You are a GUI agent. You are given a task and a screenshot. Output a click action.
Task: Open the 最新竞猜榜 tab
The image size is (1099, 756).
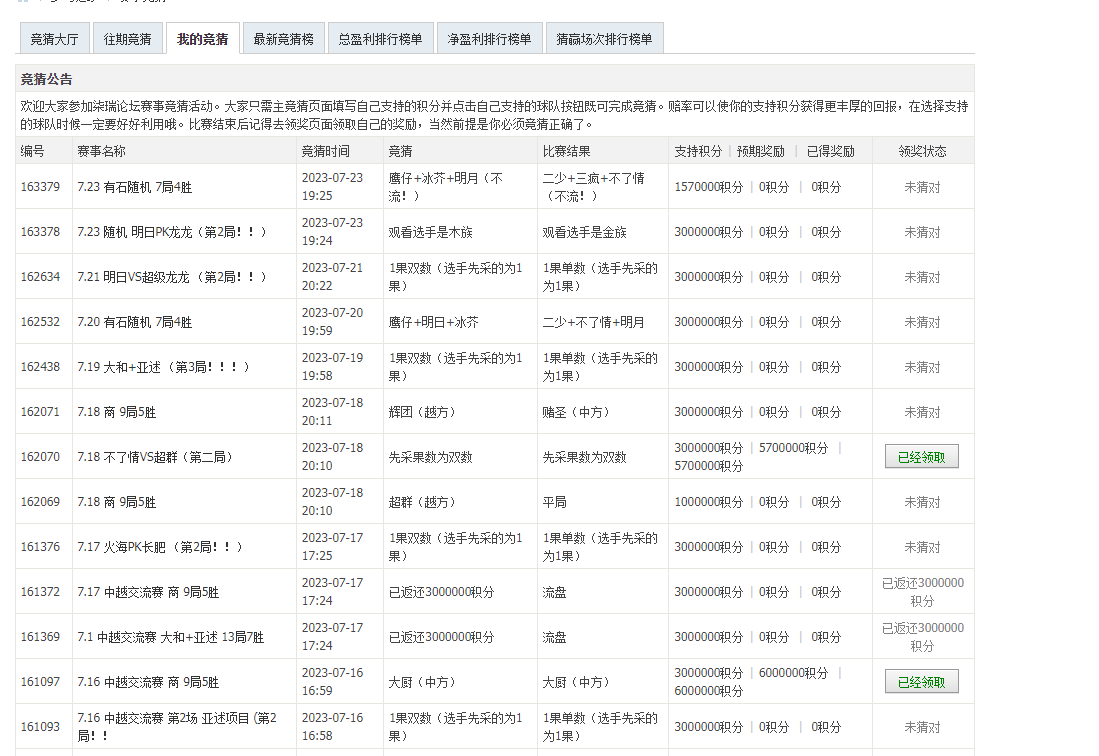283,39
